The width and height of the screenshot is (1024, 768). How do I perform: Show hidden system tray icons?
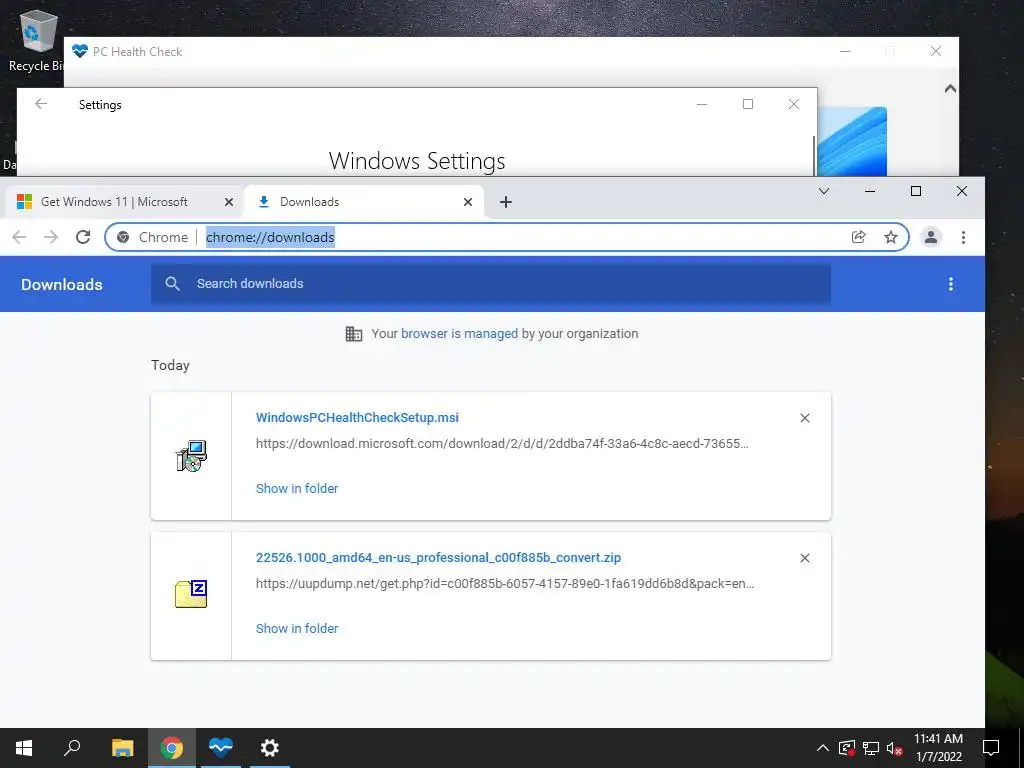point(823,748)
